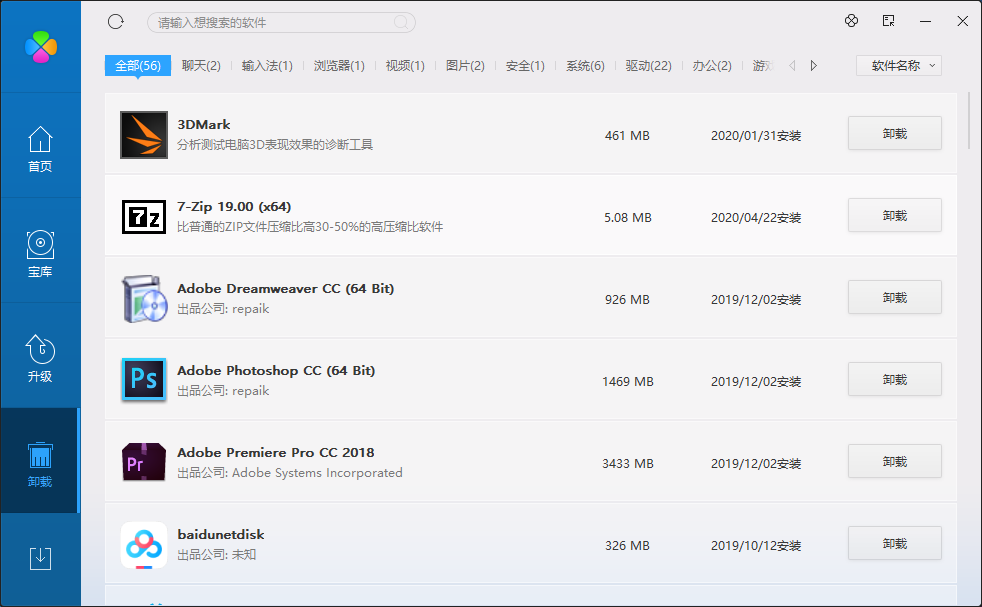Uninstall Adobe Photoshop CC via 卸载
The image size is (982, 607).
(x=894, y=380)
